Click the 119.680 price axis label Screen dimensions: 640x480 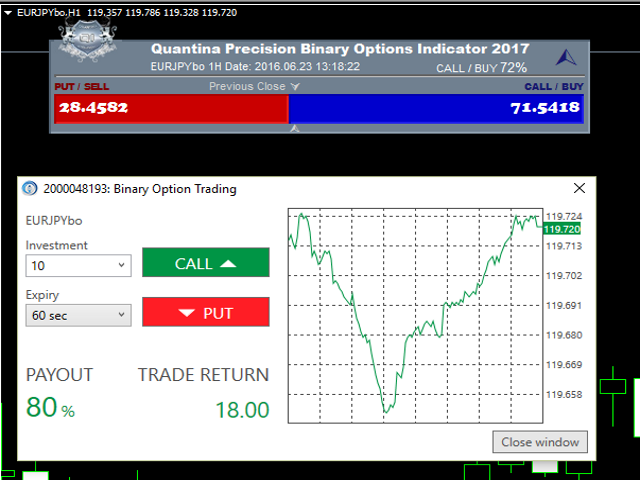[564, 336]
